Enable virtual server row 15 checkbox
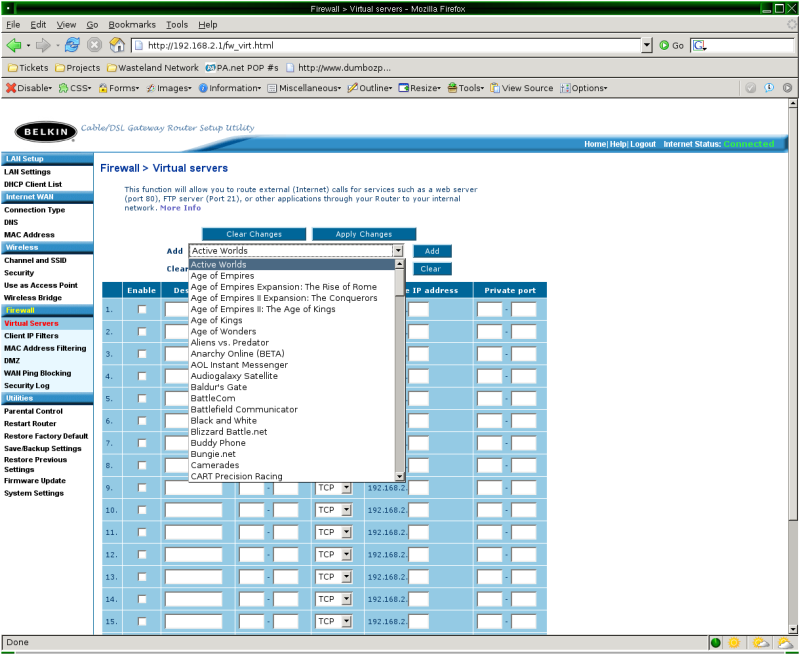 pos(142,621)
